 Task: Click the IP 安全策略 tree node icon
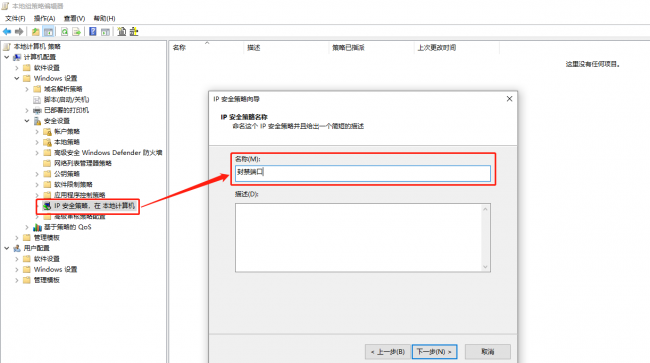47,206
